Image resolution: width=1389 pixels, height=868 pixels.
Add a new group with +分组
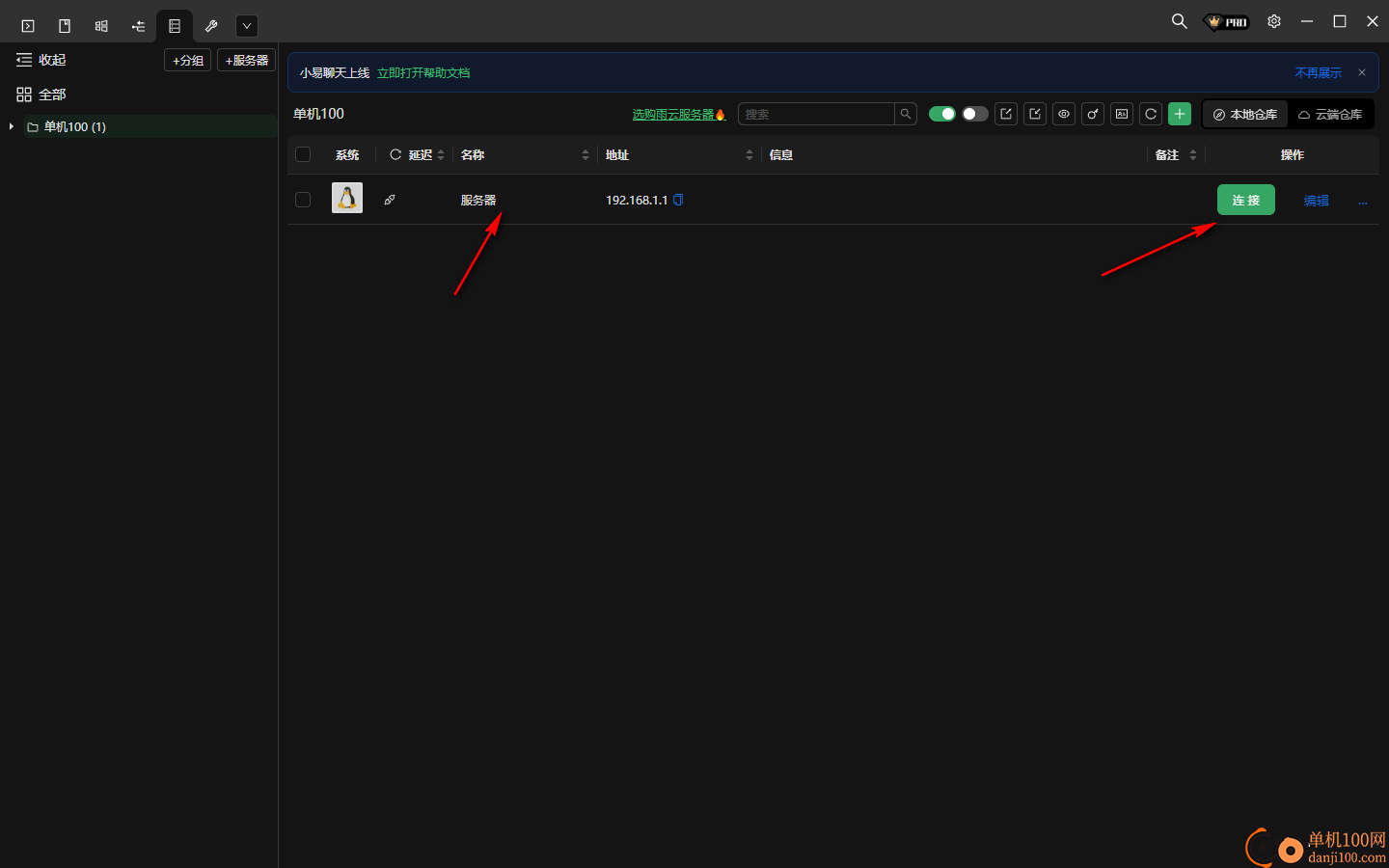click(187, 60)
